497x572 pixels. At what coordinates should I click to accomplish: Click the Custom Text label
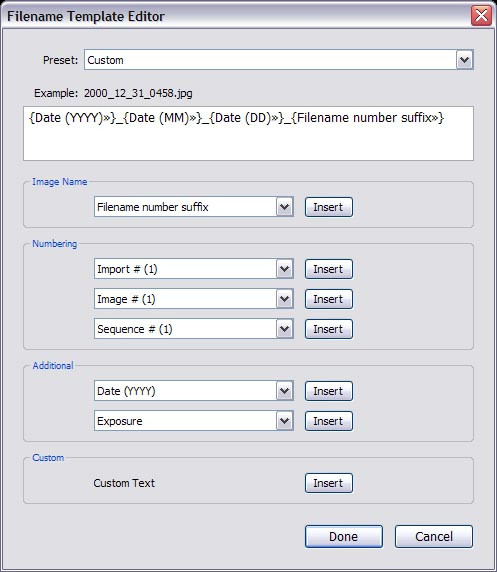[x=124, y=483]
